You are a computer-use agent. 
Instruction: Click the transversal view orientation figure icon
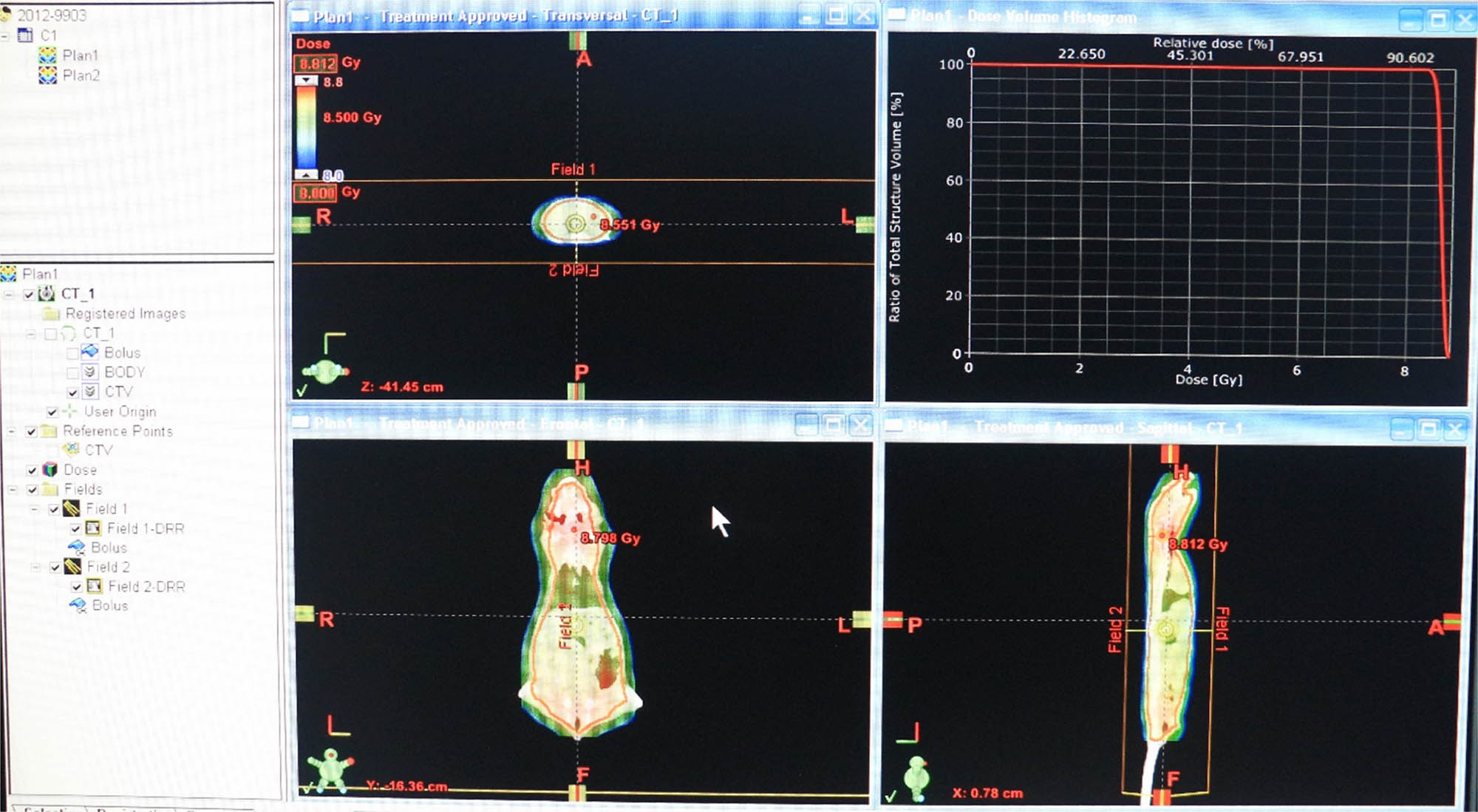coord(326,372)
